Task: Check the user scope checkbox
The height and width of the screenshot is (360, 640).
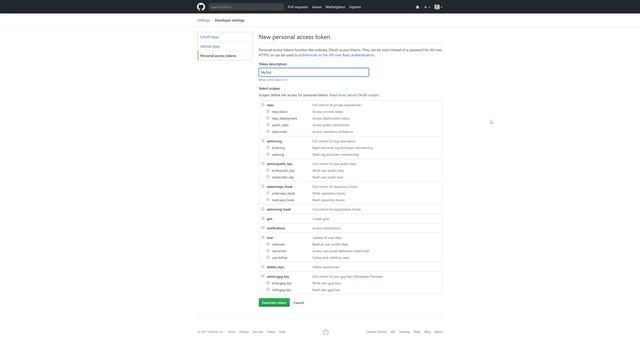Action: [263, 237]
